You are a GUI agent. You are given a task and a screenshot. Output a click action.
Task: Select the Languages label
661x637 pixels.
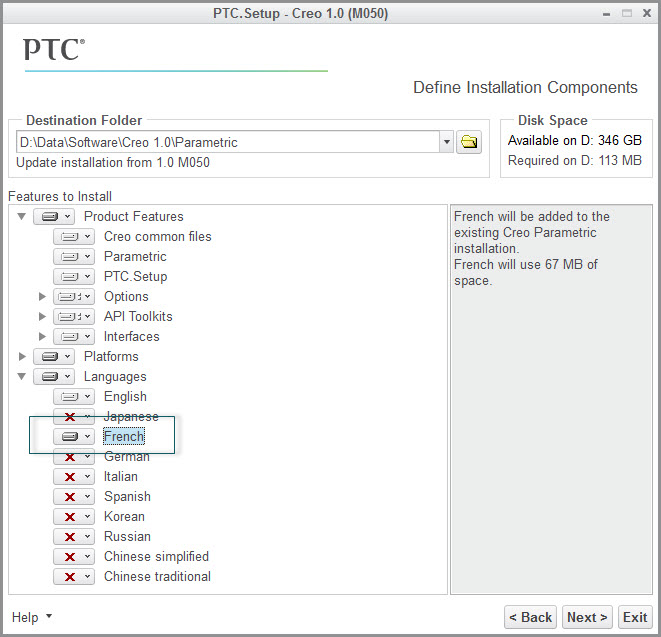point(115,376)
